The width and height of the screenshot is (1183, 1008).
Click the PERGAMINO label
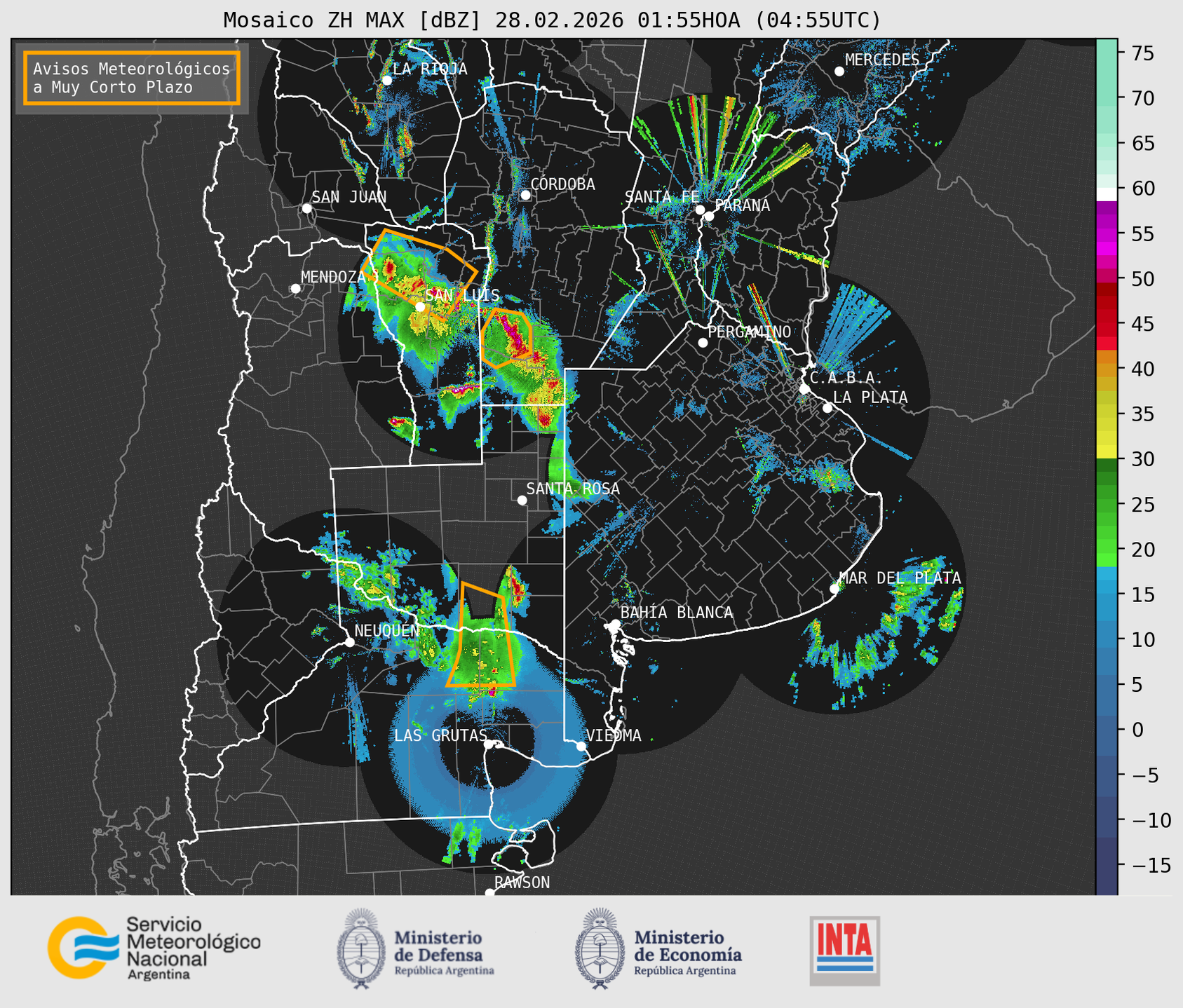[x=750, y=332]
